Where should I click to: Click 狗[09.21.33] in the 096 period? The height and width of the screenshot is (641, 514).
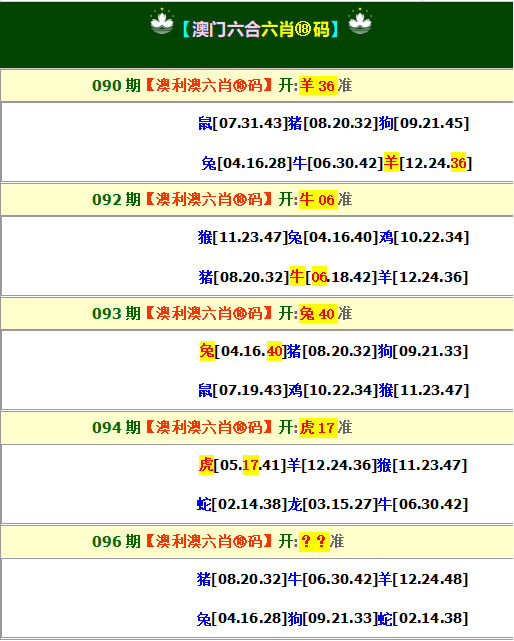click(x=332, y=619)
